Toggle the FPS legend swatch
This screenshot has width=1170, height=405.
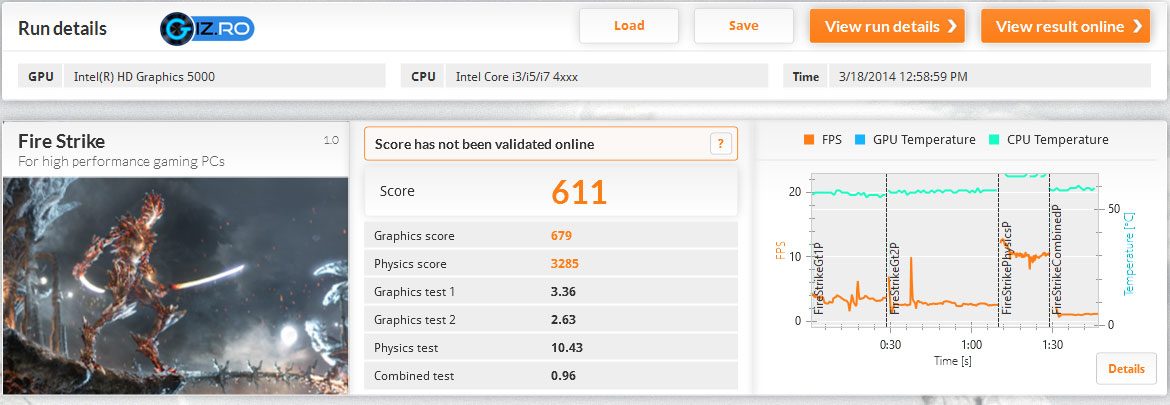pyautogui.click(x=809, y=140)
